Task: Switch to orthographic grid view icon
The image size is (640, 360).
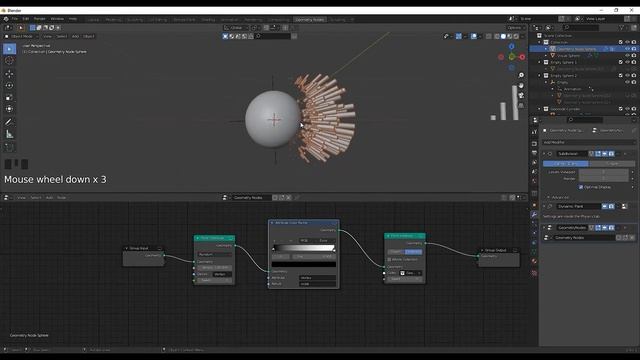Action: click(521, 105)
